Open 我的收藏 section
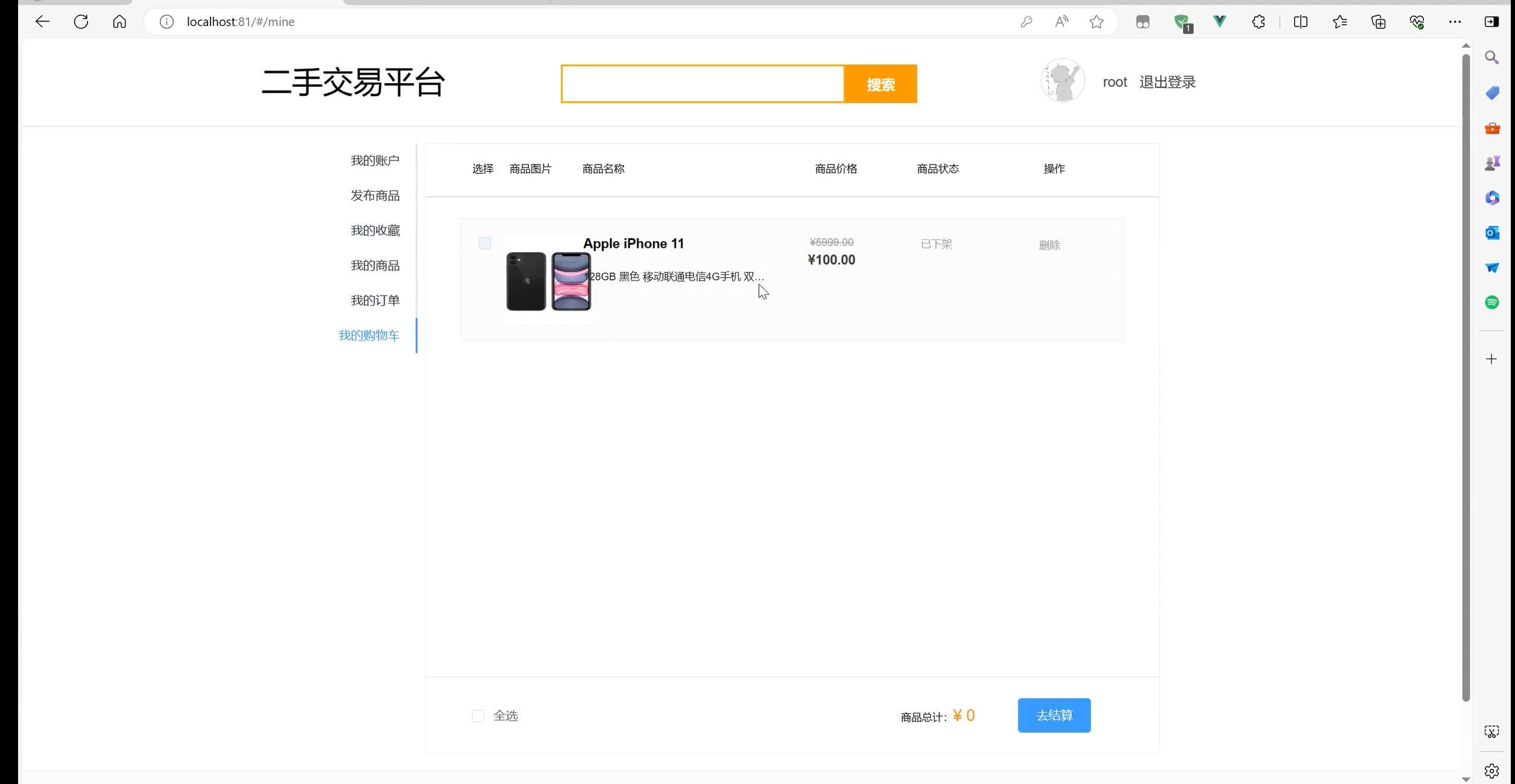Image resolution: width=1515 pixels, height=784 pixels. point(375,230)
